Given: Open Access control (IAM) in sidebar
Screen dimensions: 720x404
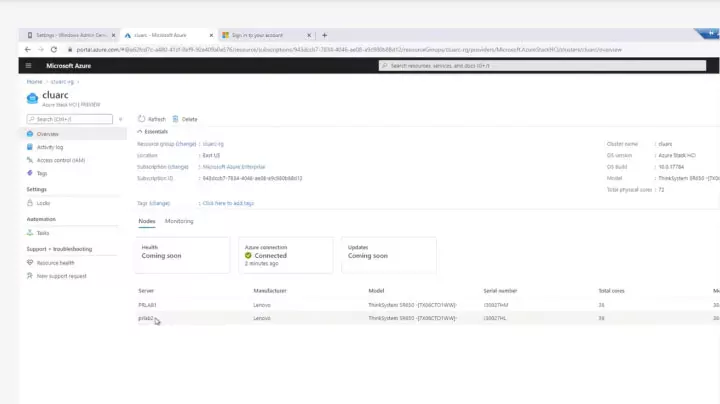Looking at the screenshot, I should click(x=61, y=160).
